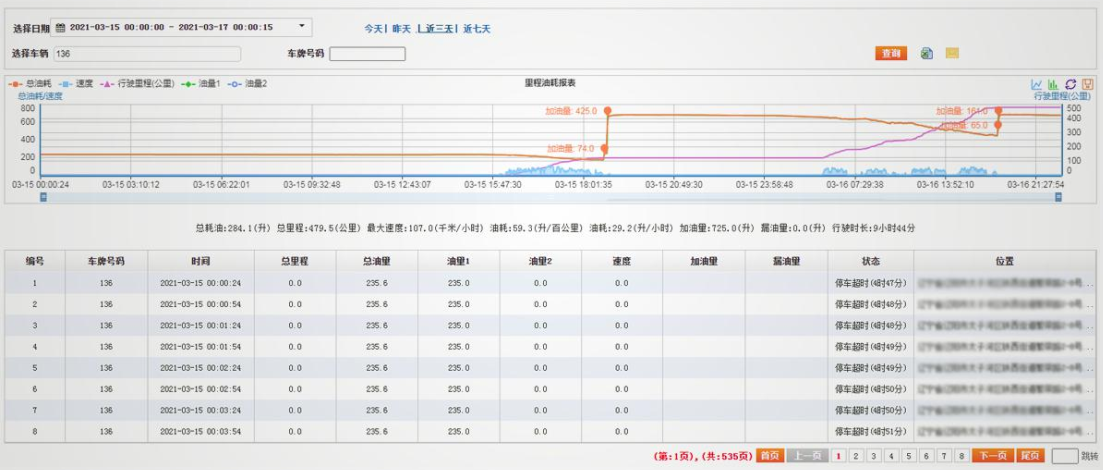Click right handle of chart zoom slider
Screen dimensions: 1103x470
pyautogui.click(x=1059, y=197)
